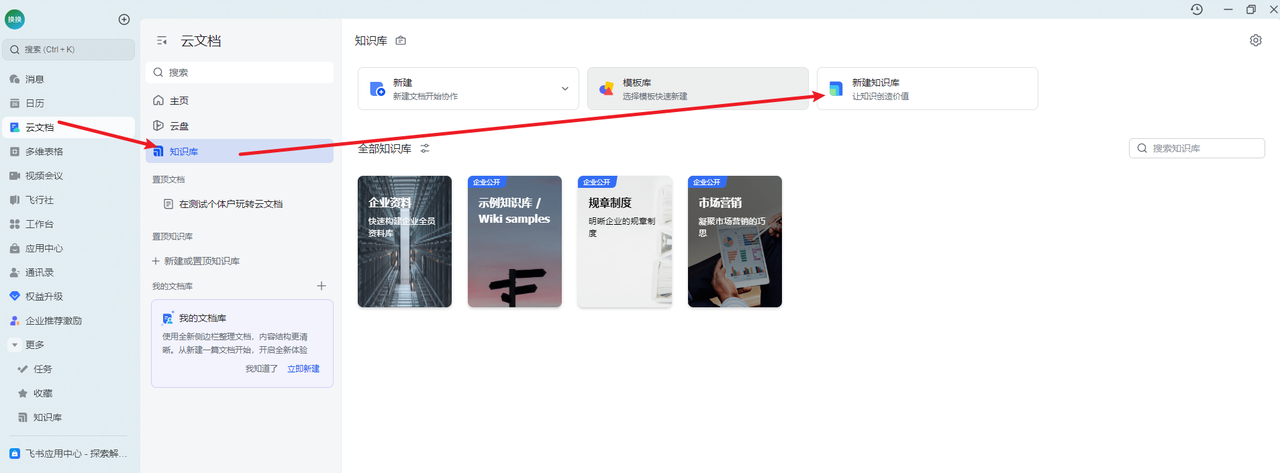Click 新建或置顶知识库
Viewport: 1280px width, 473px height.
(x=196, y=261)
